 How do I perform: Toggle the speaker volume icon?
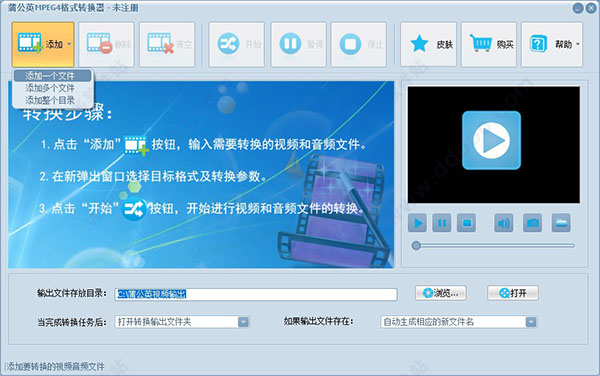click(x=504, y=223)
